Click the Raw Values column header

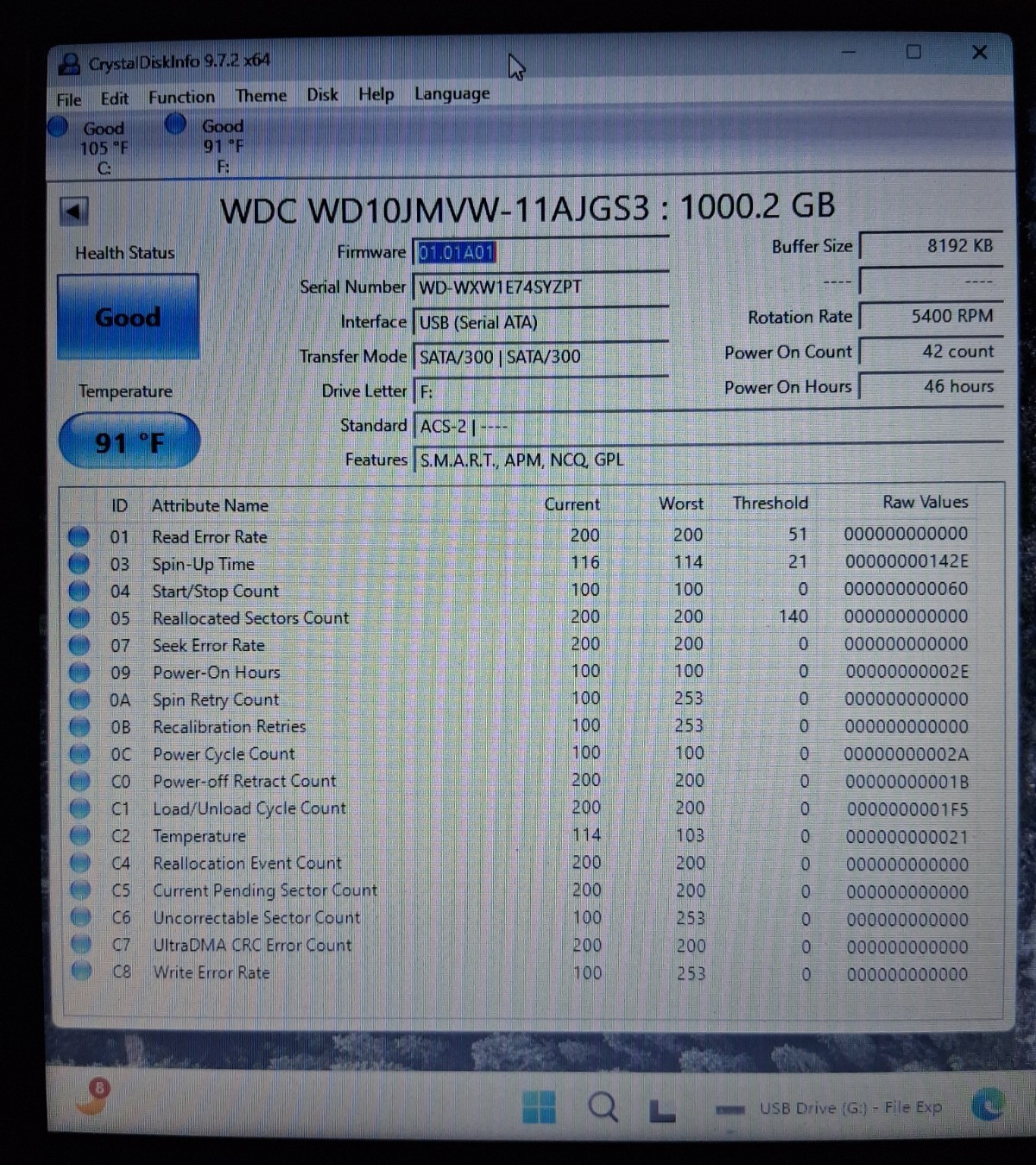coord(925,502)
